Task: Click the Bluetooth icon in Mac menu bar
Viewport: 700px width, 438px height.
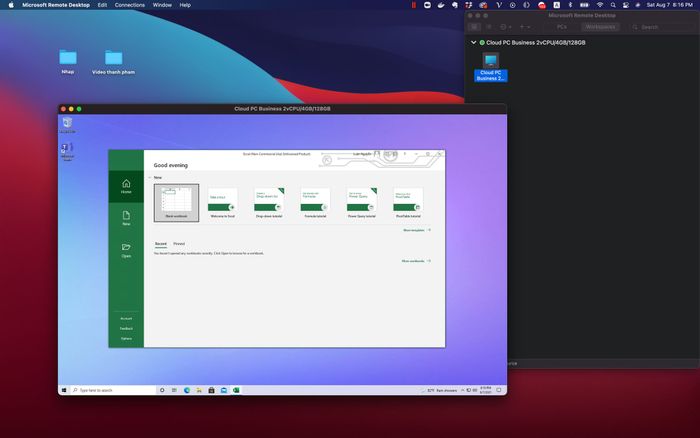Action: 570,5
